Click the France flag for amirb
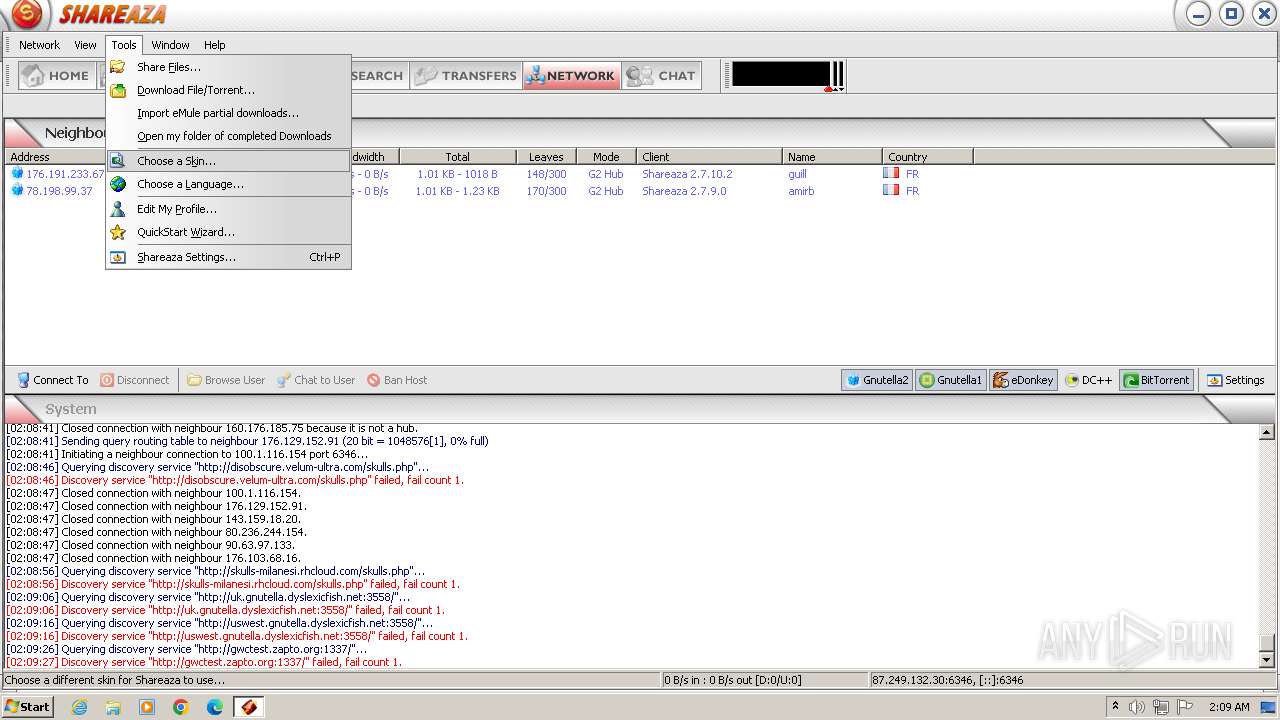 [x=891, y=190]
